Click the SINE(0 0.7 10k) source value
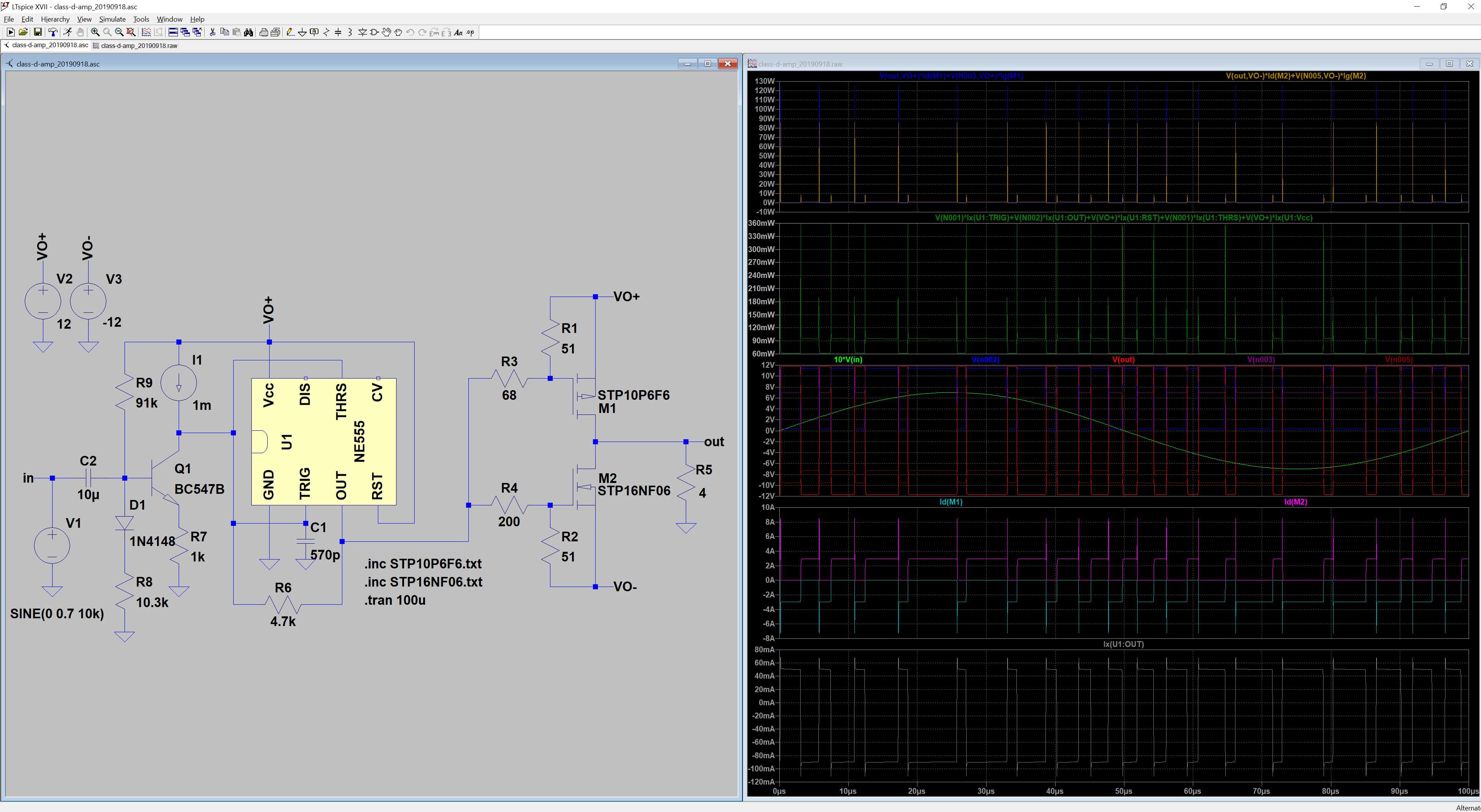This screenshot has width=1481, height=812. tap(57, 614)
